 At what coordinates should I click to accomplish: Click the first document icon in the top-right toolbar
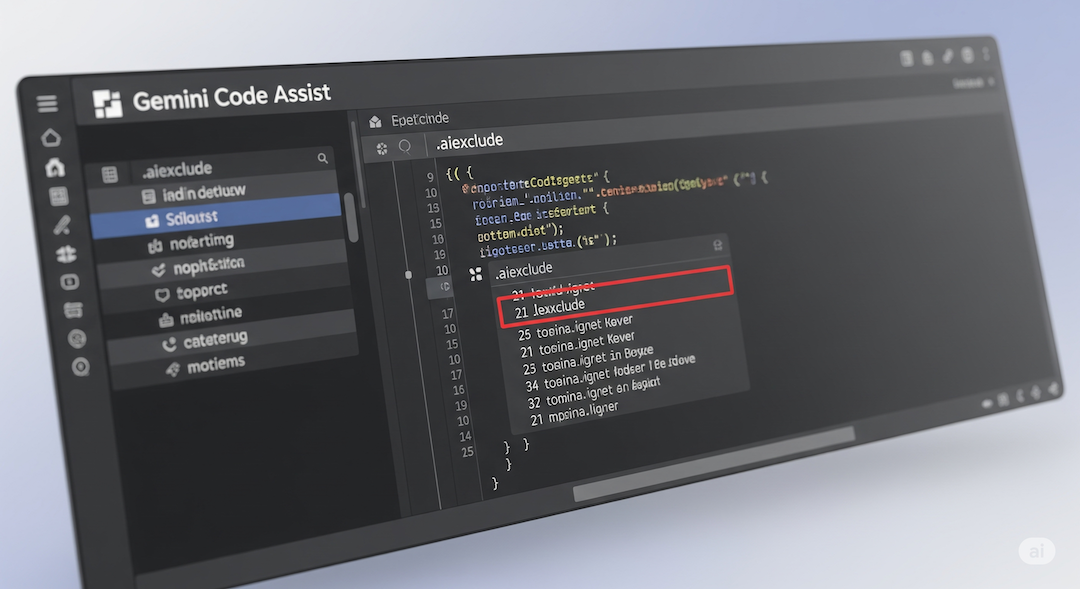coord(907,59)
